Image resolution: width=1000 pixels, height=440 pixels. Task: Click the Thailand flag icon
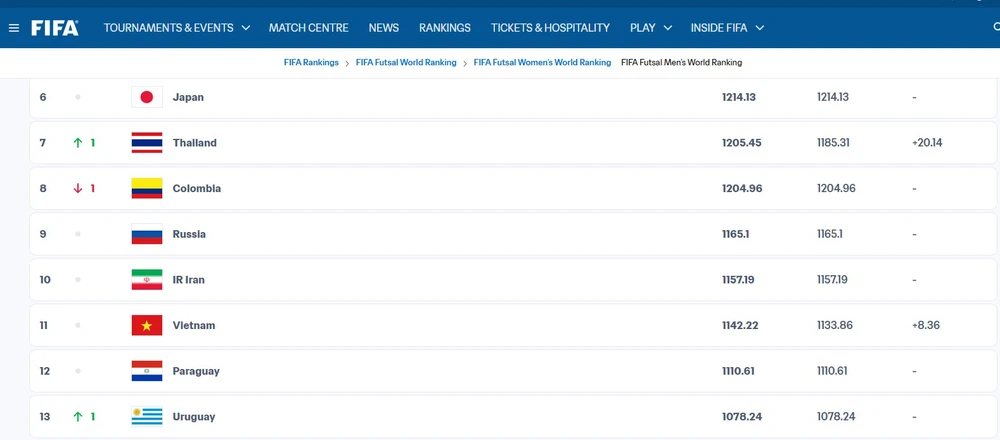pos(147,143)
